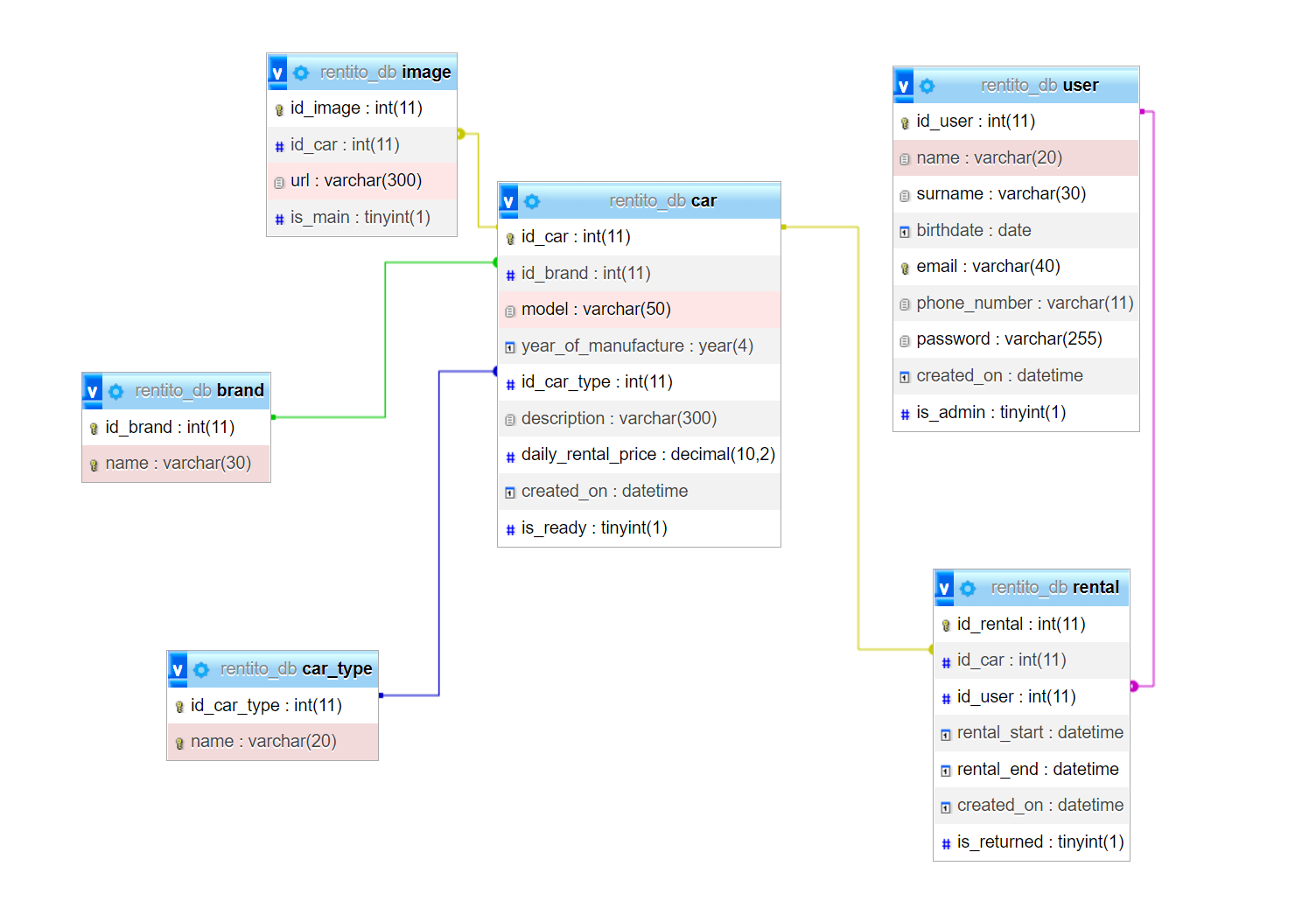Click the hash icon beside is_admin
The image size is (1316, 922).
click(x=905, y=414)
